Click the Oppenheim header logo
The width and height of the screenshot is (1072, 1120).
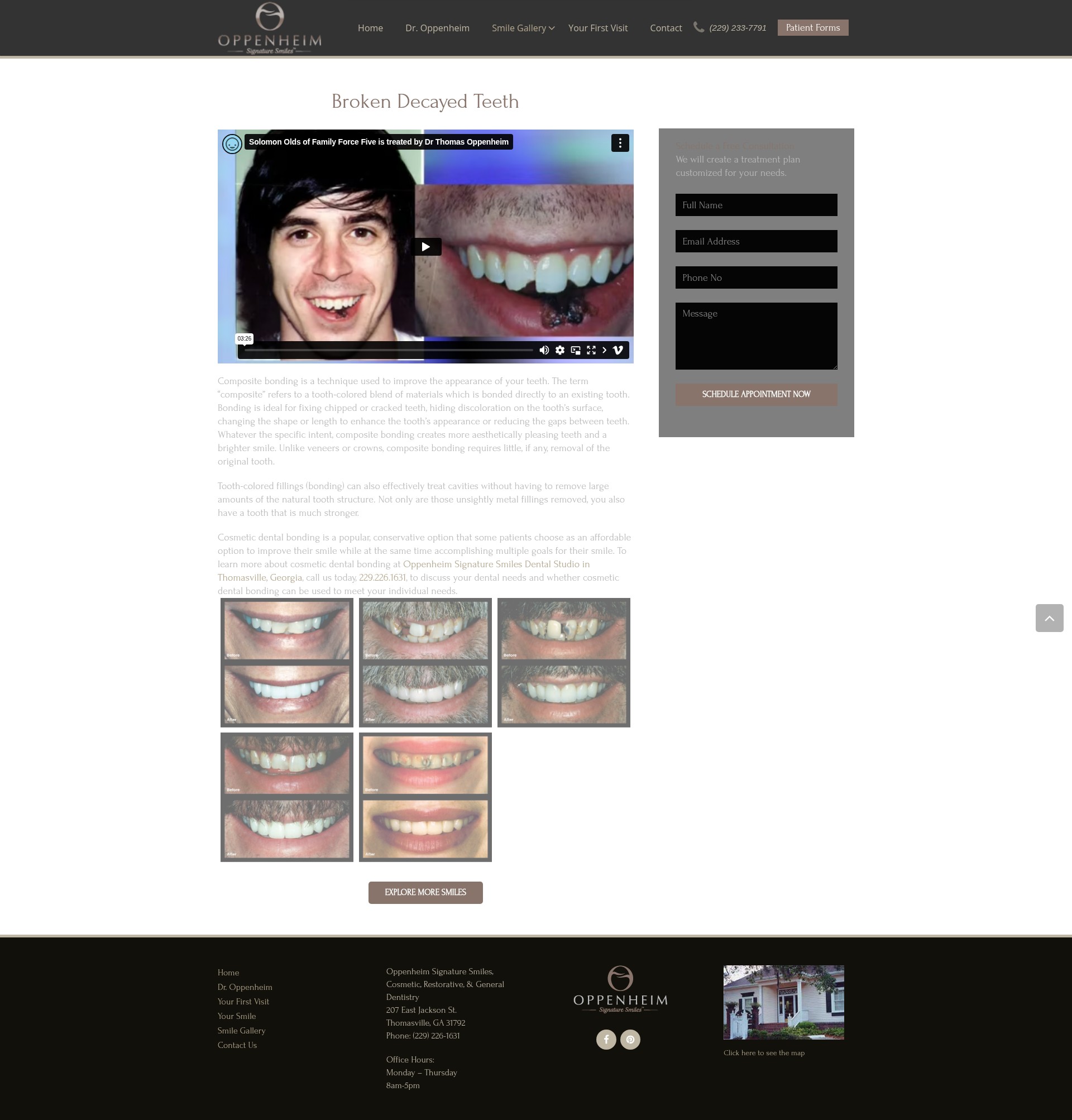tap(269, 28)
